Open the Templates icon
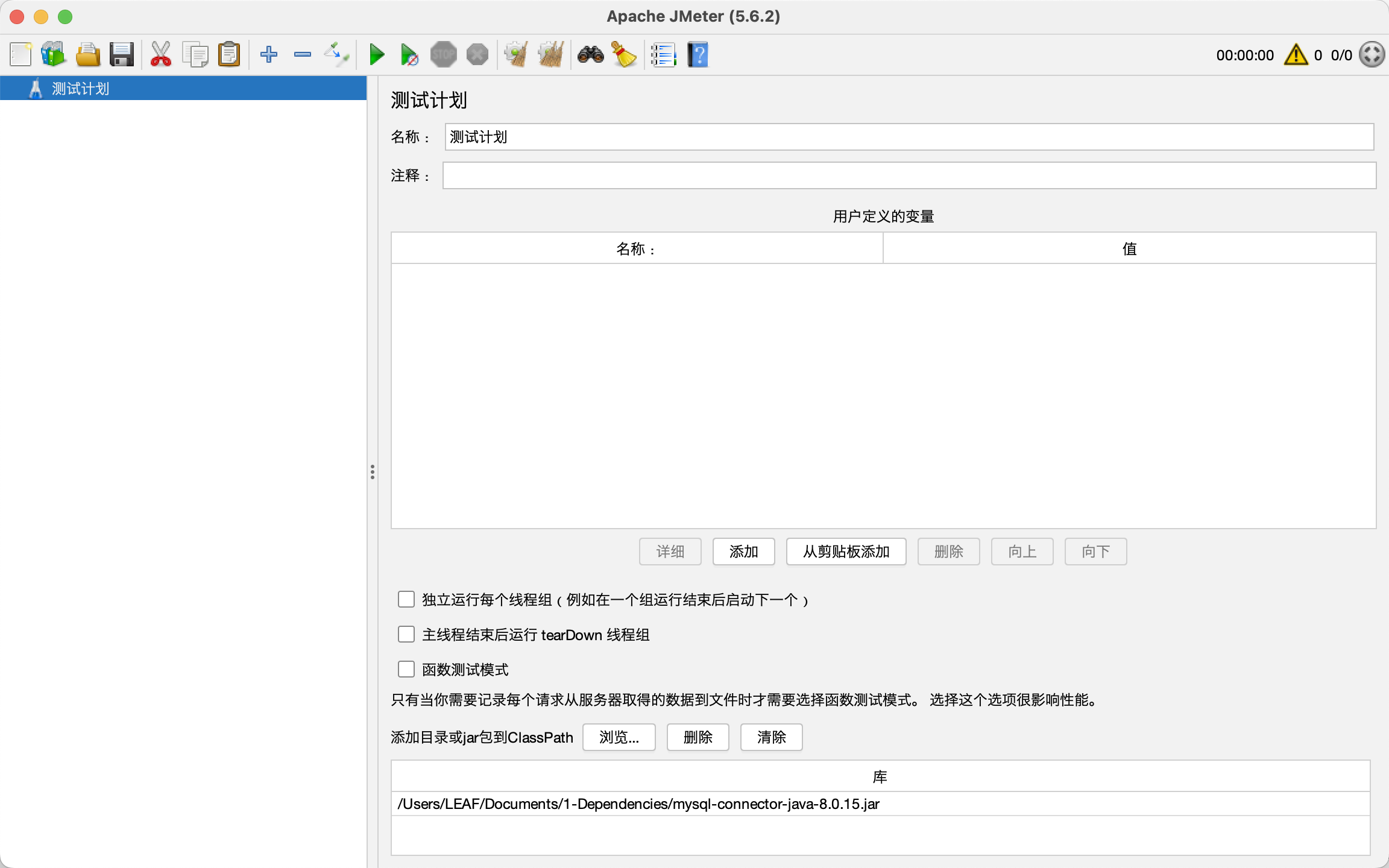Image resolution: width=1389 pixels, height=868 pixels. tap(54, 55)
